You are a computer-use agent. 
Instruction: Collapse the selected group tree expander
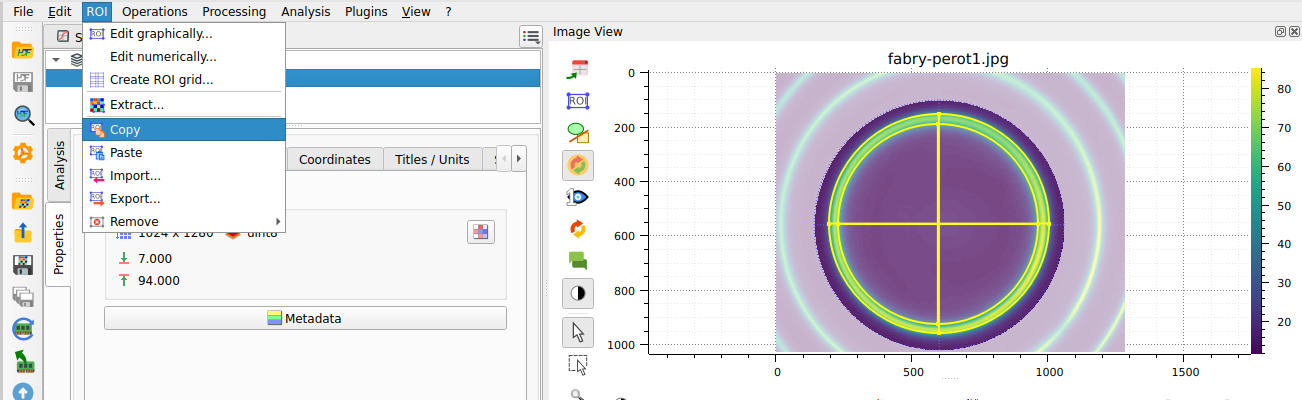pyautogui.click(x=57, y=60)
